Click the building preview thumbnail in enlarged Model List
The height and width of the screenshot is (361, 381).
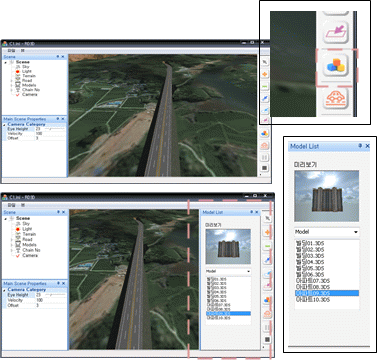(327, 196)
